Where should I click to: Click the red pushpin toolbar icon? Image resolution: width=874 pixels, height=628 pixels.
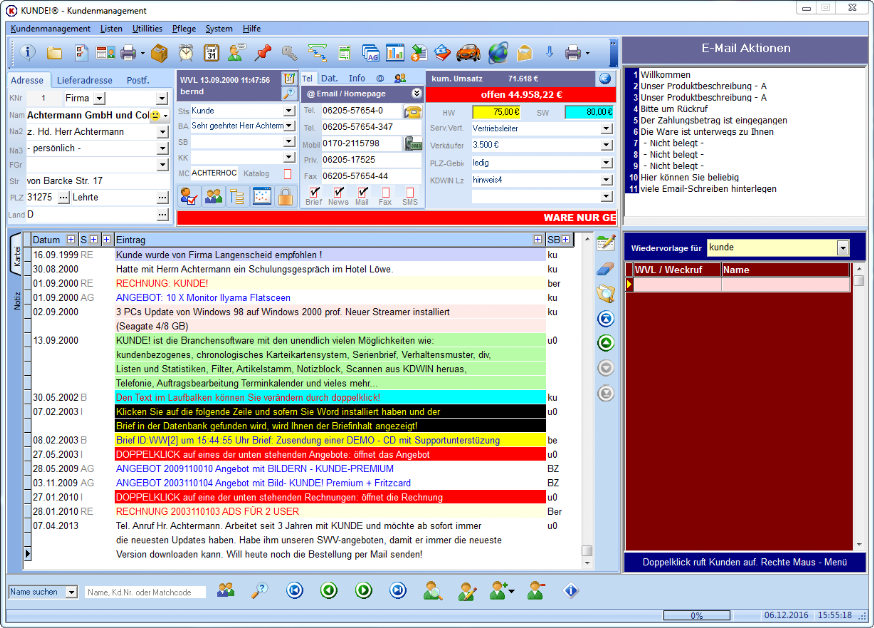[x=263, y=53]
